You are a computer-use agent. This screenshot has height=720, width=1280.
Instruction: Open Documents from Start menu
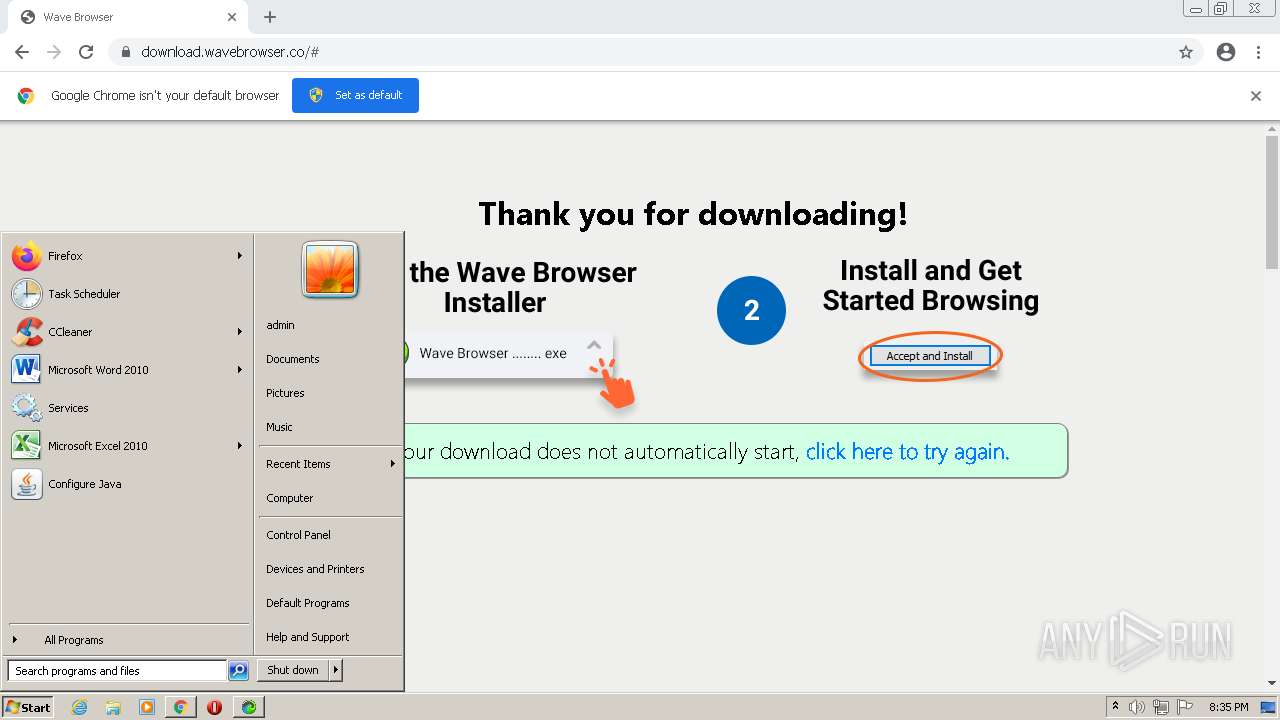tap(330, 359)
